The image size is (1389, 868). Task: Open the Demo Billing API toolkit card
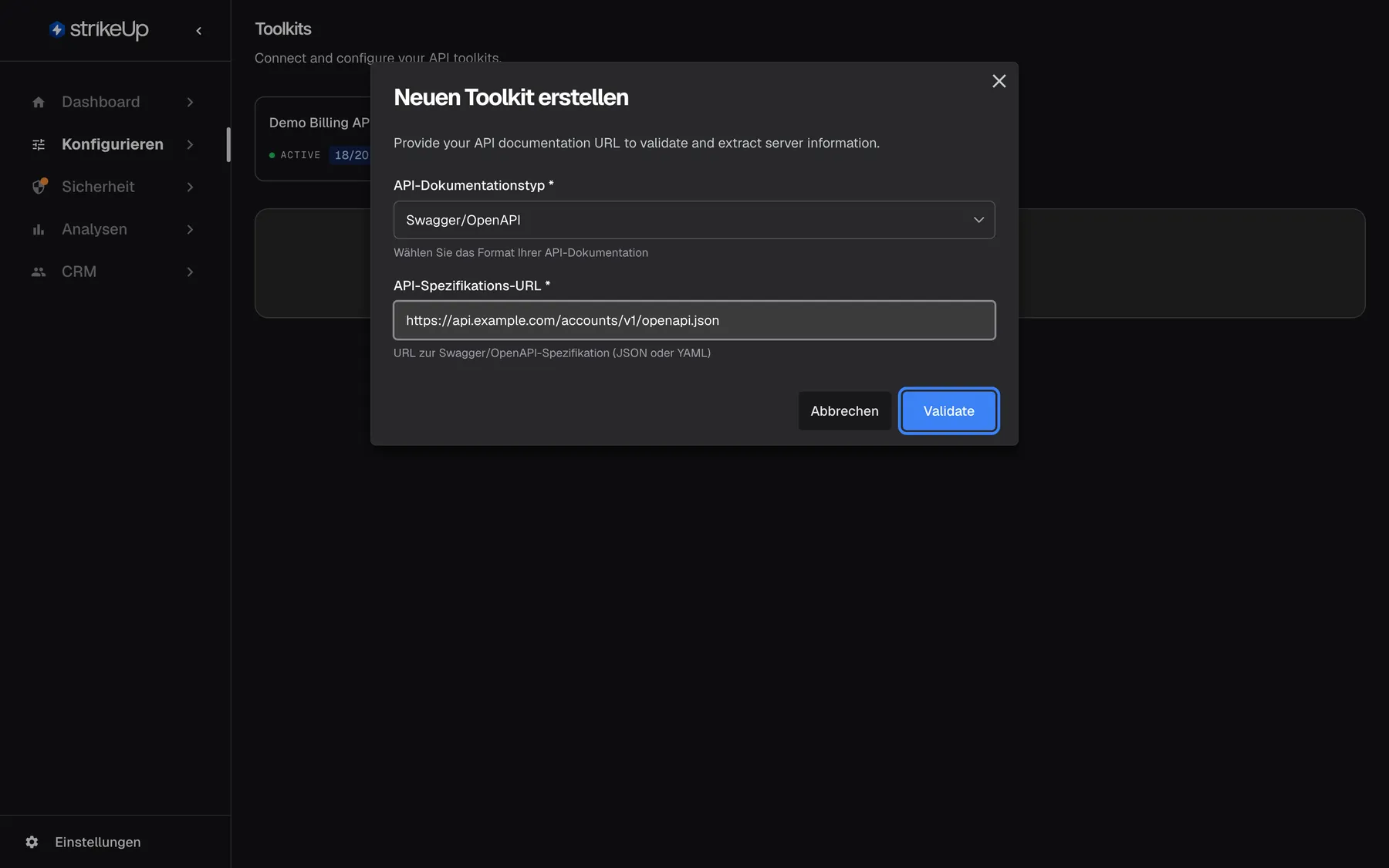point(313,139)
